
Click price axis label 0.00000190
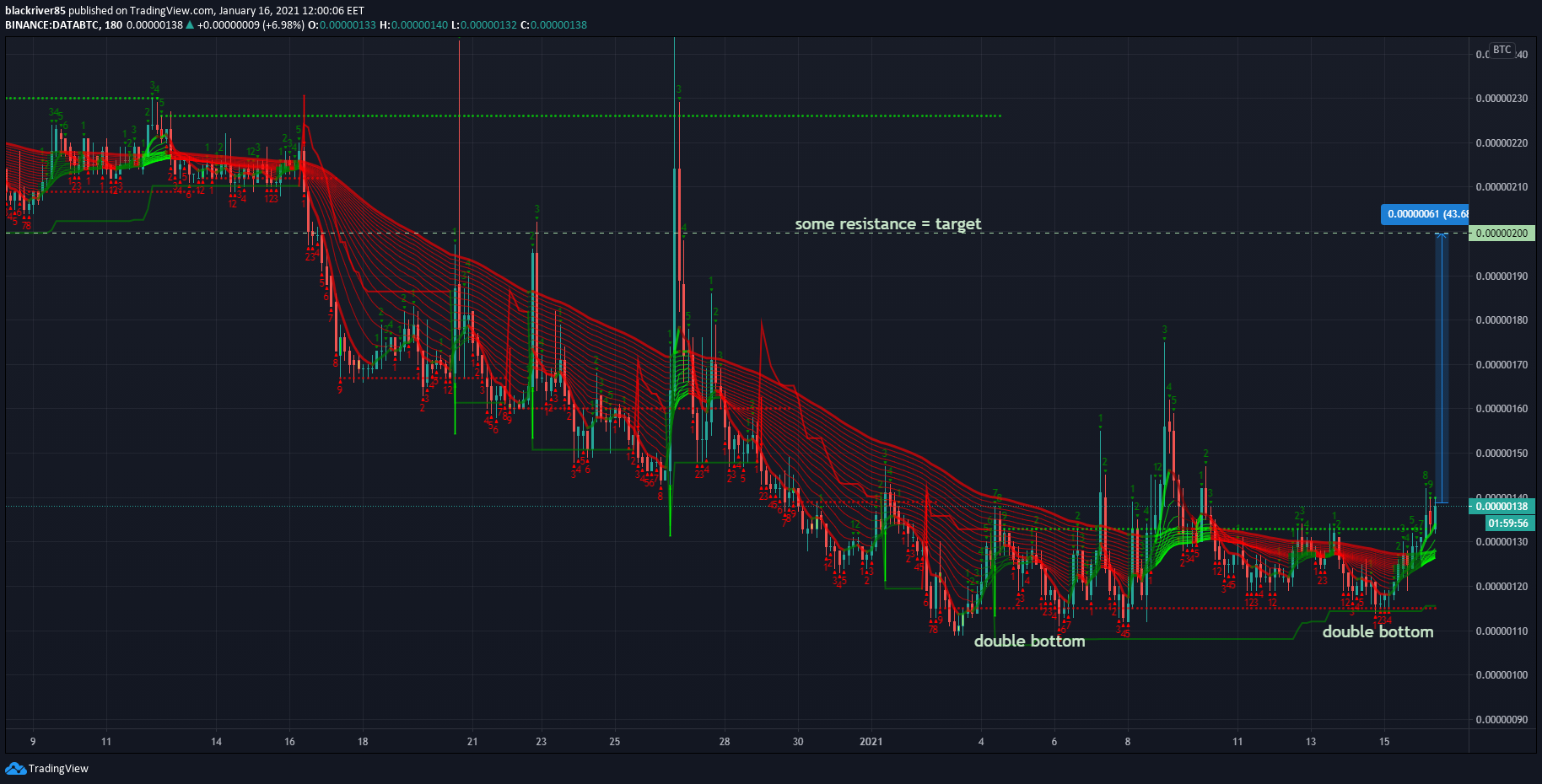[x=1502, y=277]
